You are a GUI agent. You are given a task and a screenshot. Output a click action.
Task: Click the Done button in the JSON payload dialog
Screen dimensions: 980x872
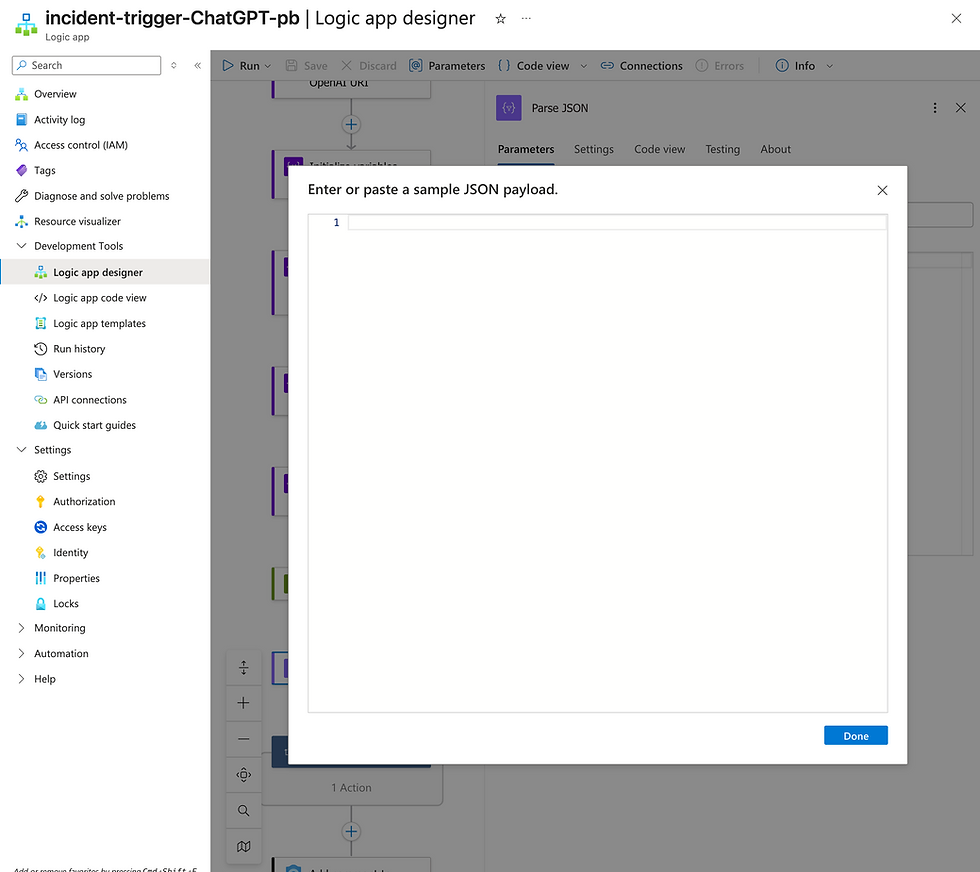pos(855,736)
